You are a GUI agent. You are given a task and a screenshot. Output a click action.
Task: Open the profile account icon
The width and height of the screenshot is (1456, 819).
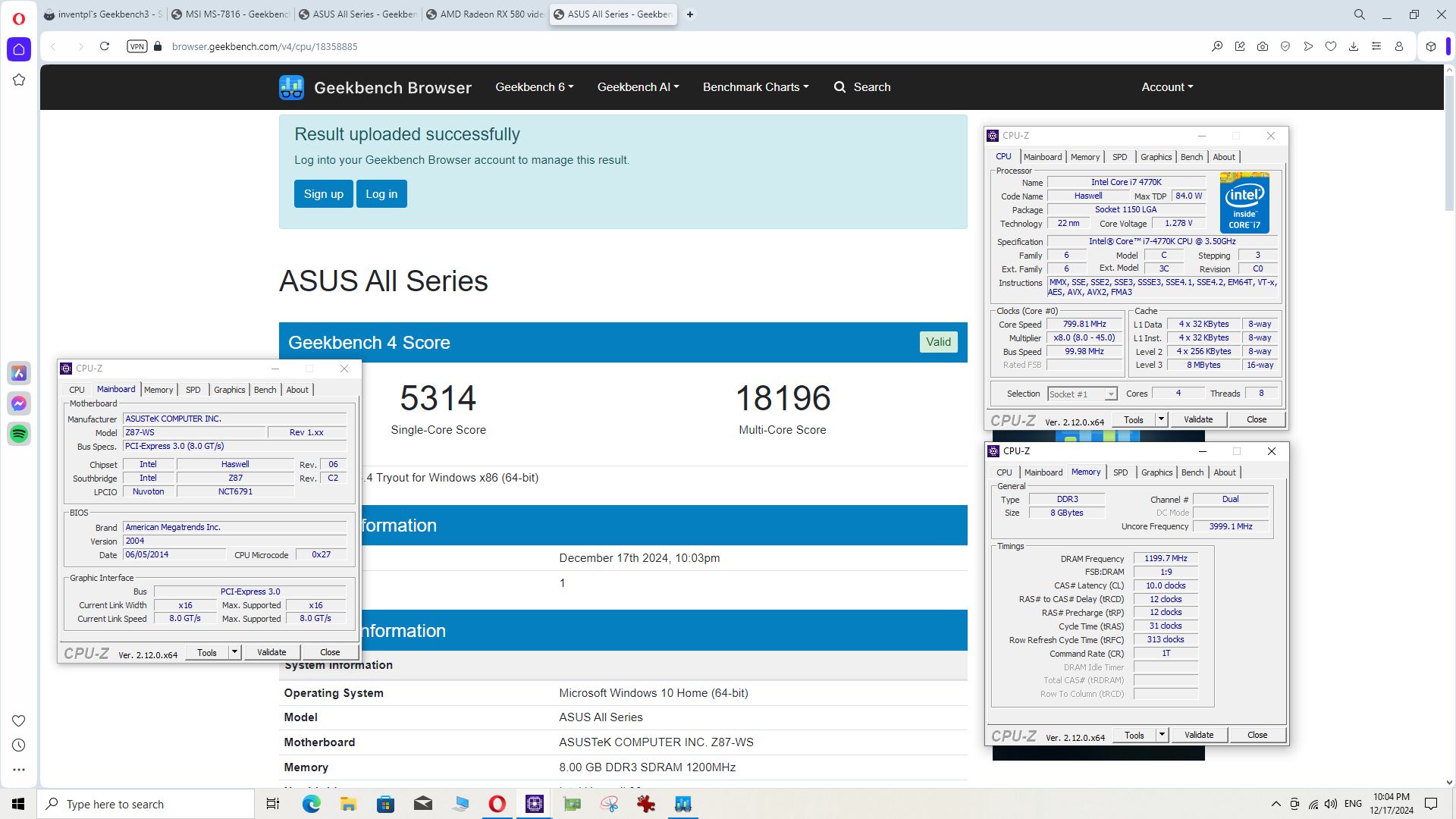pos(1399,46)
